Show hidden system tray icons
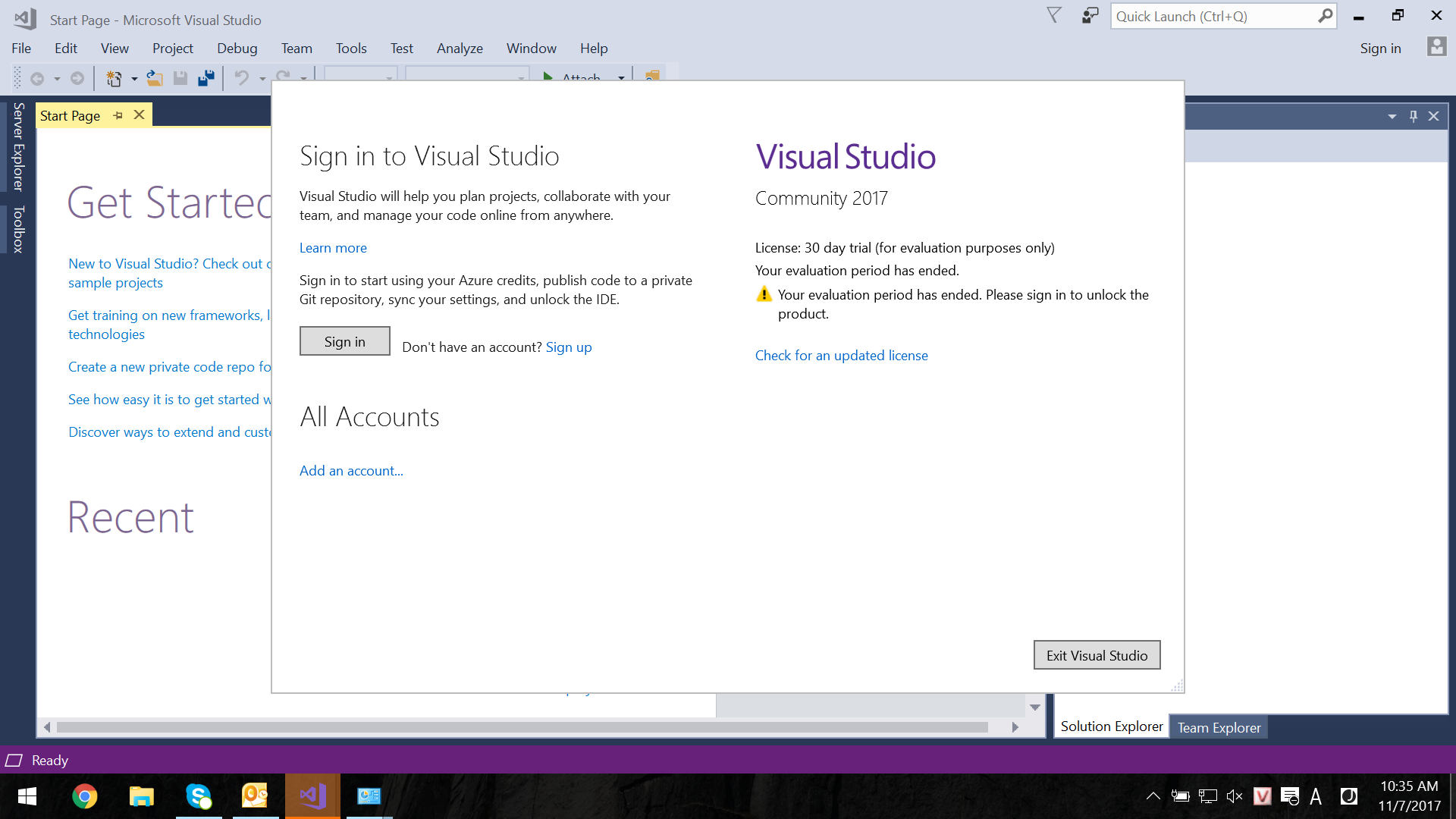The height and width of the screenshot is (819, 1456). 1153,796
